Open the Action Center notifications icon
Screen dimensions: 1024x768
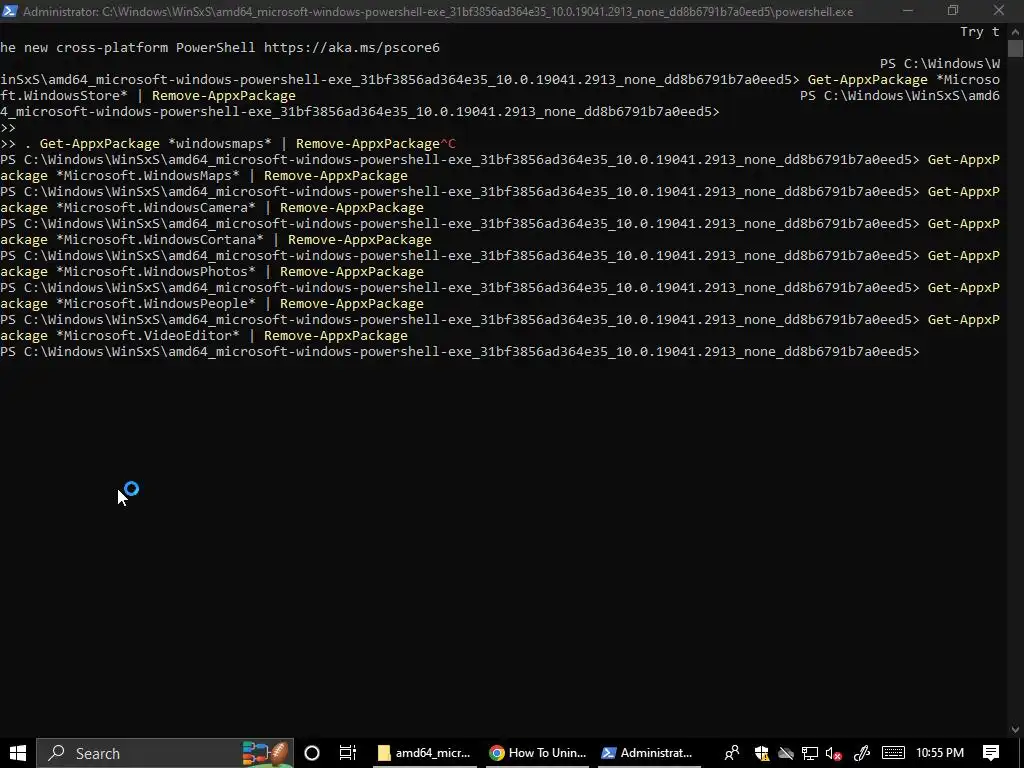(991, 753)
